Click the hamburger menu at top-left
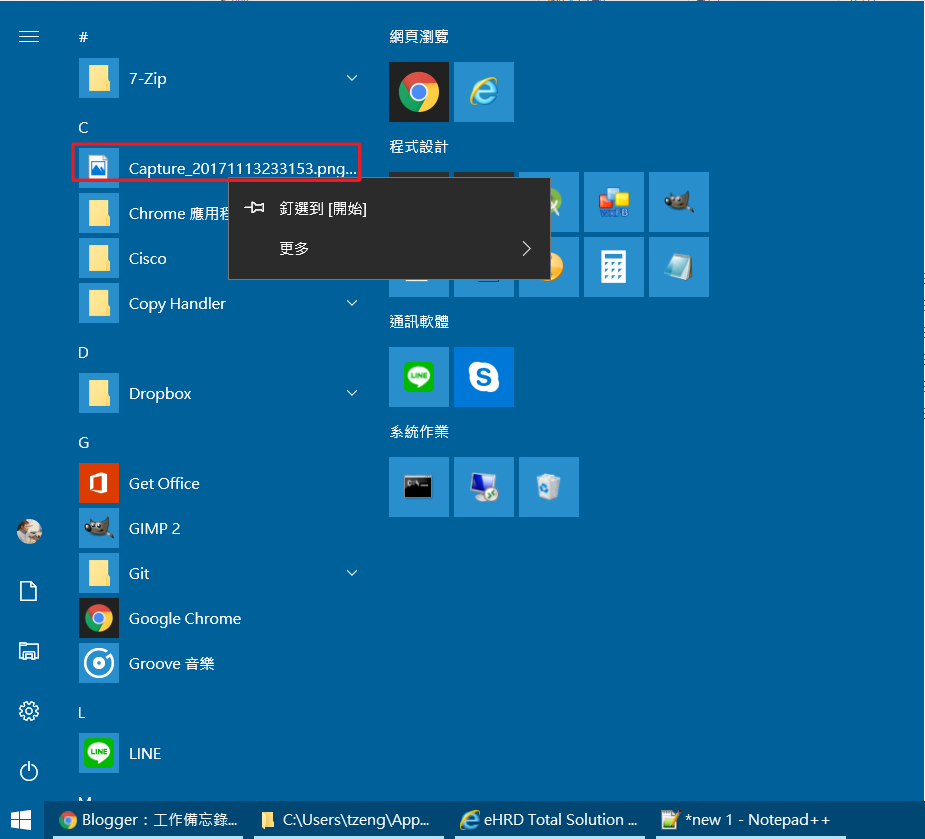 29,37
